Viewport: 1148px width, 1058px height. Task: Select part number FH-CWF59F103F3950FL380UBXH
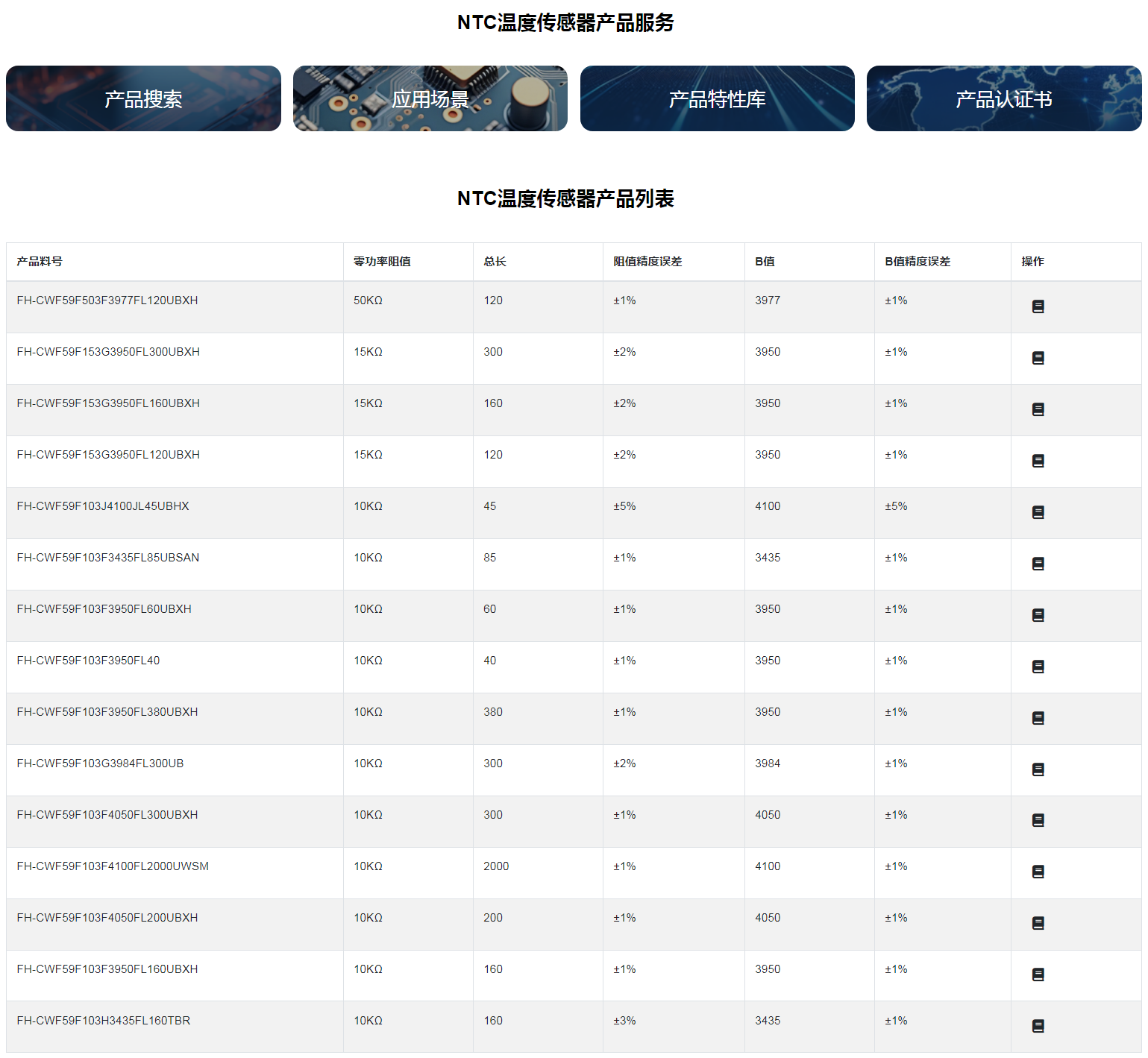pyautogui.click(x=107, y=712)
